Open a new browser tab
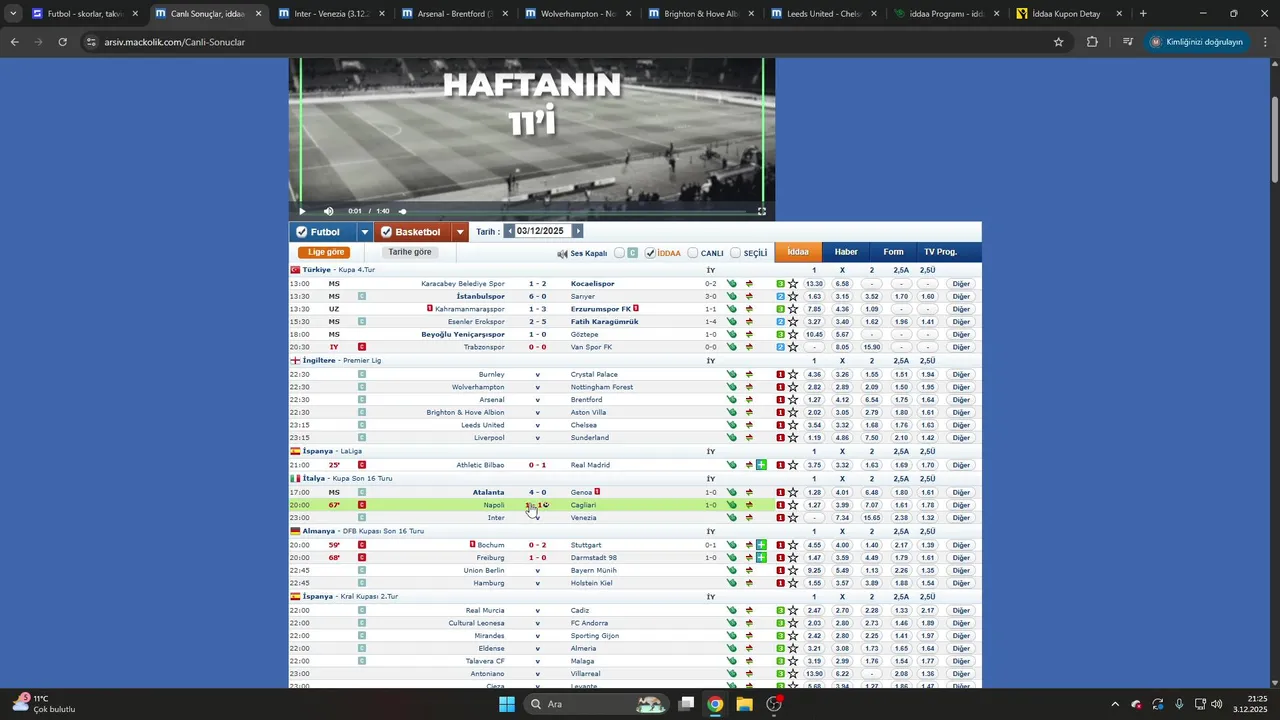 [x=1143, y=14]
